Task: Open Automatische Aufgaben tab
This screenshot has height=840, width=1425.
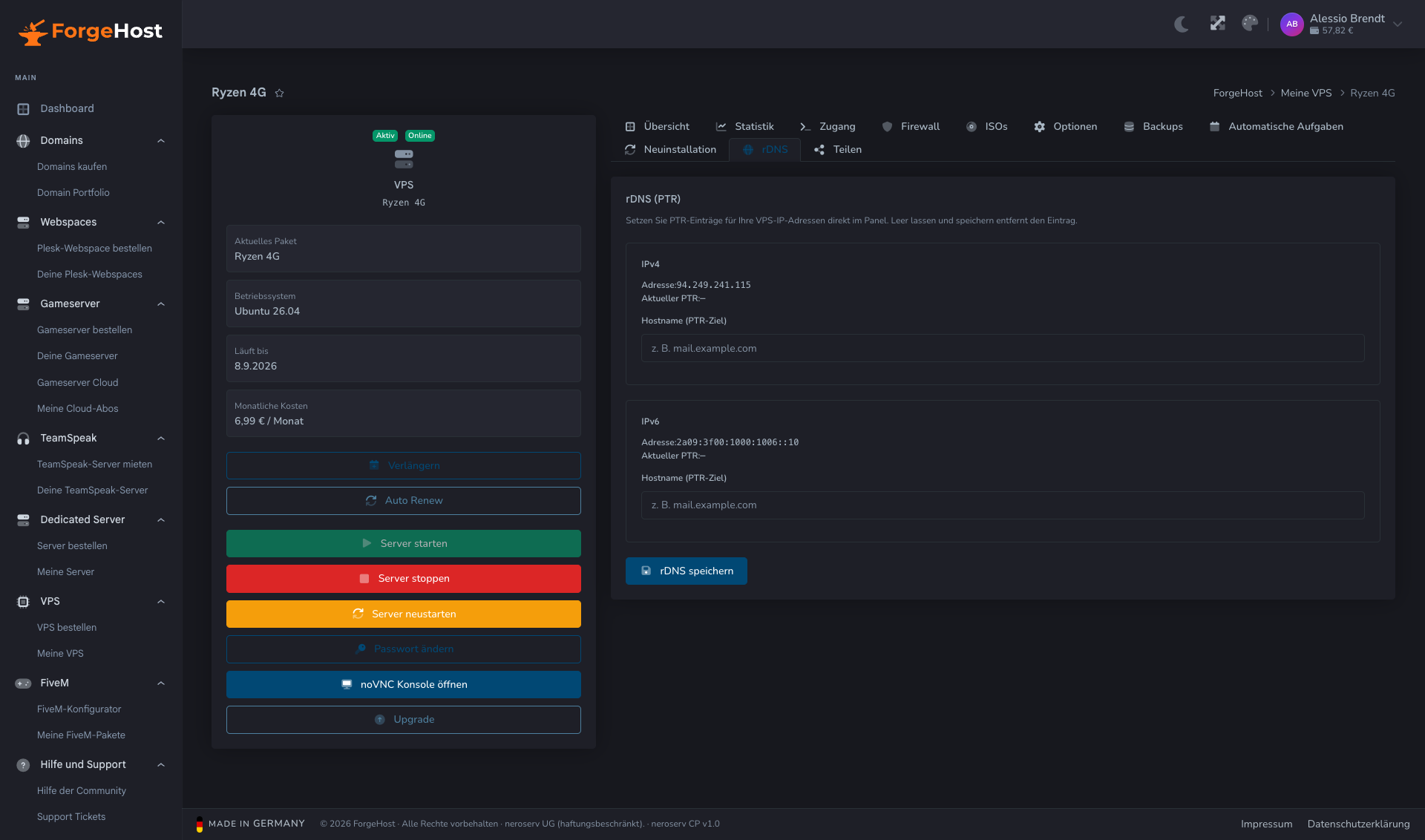Action: pyautogui.click(x=1277, y=127)
